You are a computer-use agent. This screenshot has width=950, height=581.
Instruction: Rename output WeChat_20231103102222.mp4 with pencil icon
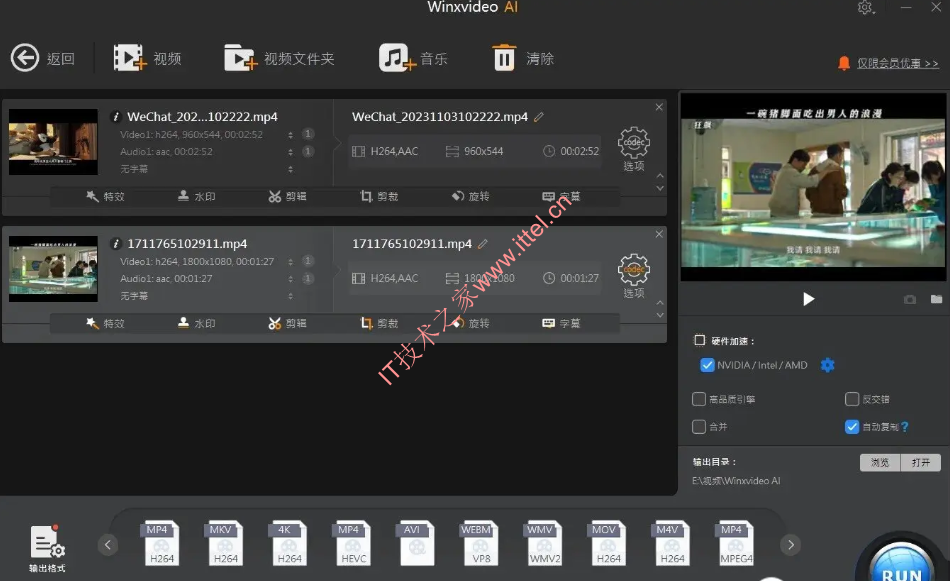pos(539,117)
